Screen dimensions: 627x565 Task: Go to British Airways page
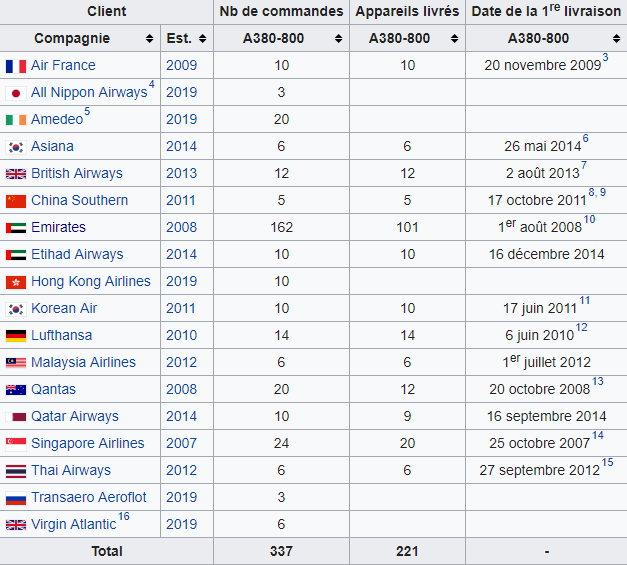click(x=77, y=173)
